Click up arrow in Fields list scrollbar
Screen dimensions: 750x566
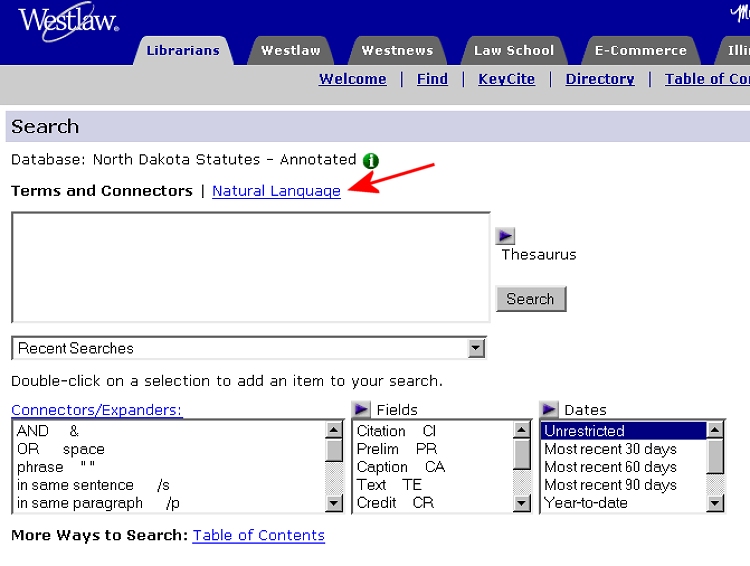(x=521, y=430)
